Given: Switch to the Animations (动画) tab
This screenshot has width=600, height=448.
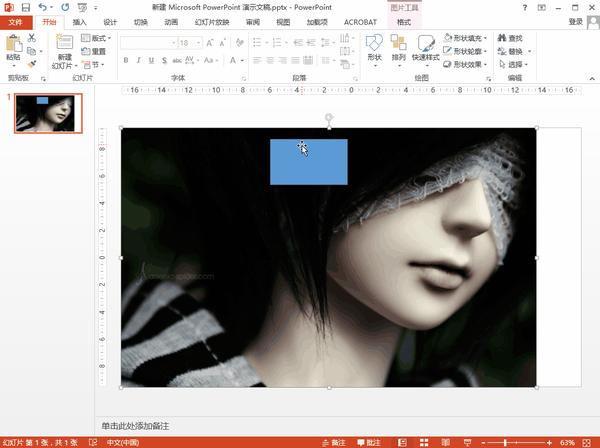Looking at the screenshot, I should point(171,22).
